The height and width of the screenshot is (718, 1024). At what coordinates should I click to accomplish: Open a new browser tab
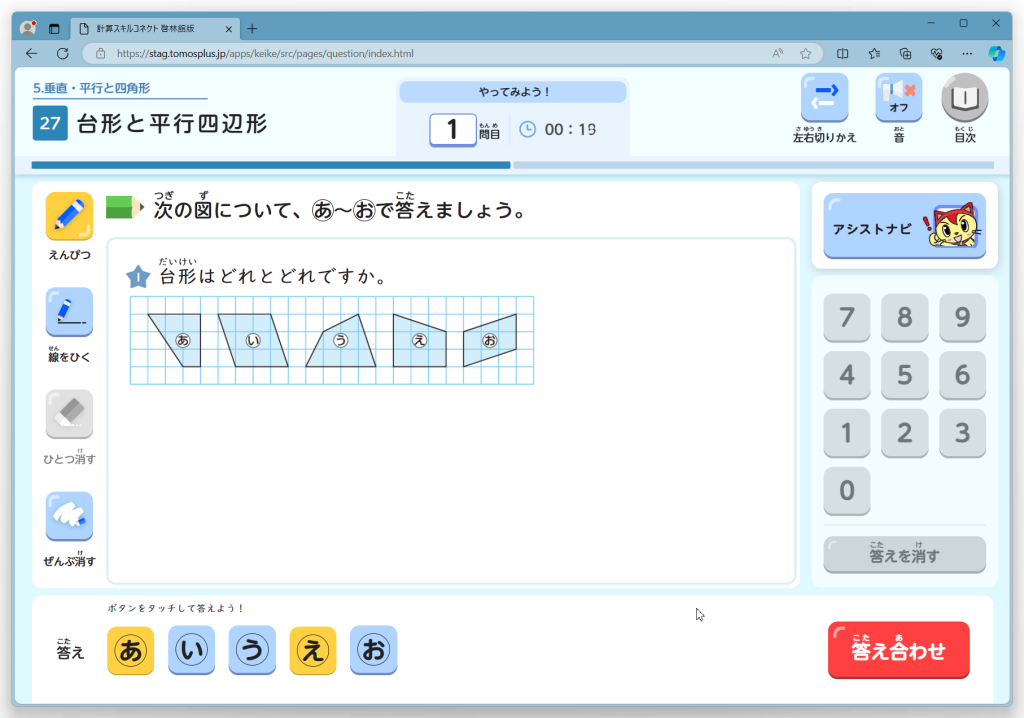252,29
